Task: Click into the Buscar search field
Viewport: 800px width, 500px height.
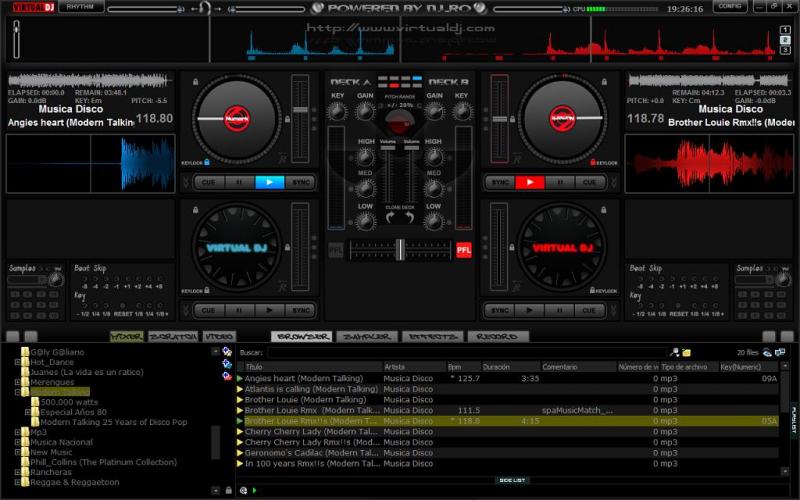Action: click(x=467, y=352)
